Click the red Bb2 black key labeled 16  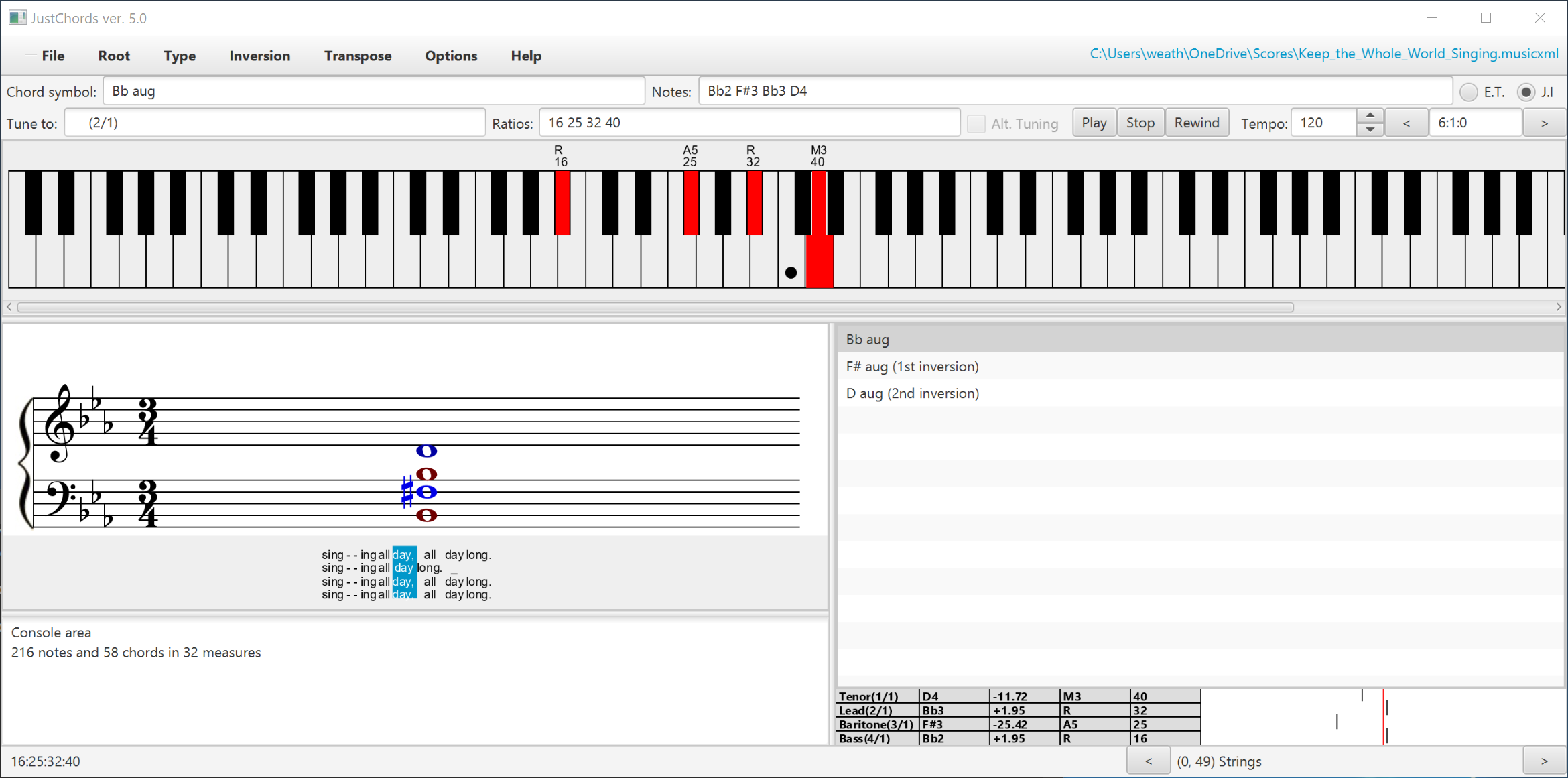point(562,202)
